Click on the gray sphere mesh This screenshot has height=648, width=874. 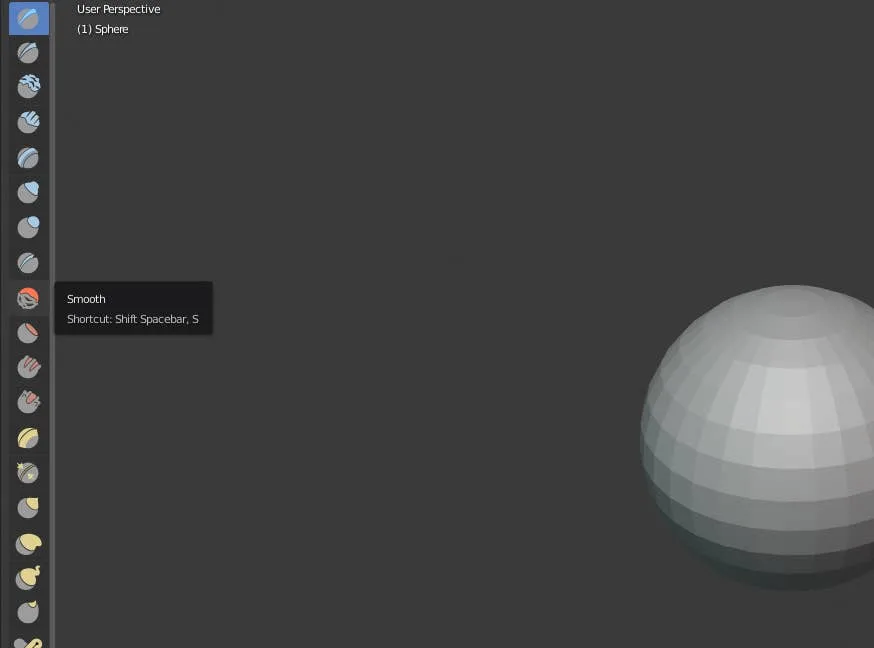click(x=770, y=440)
